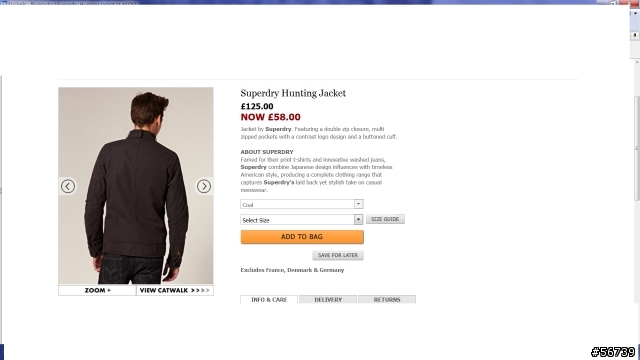
Task: Open the View Catwalk video
Action: (x=175, y=290)
